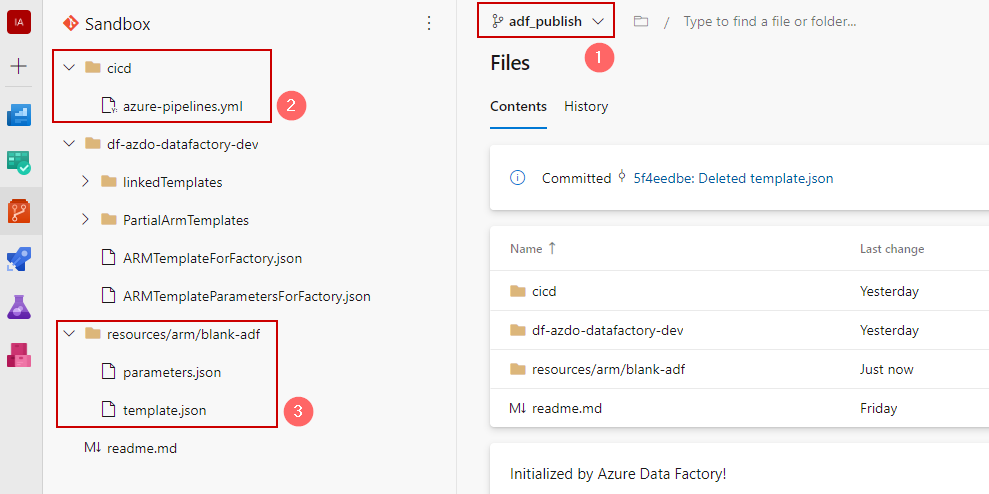This screenshot has height=494, width=989.
Task: Click the Sandbox repository git icon
Action: point(70,24)
